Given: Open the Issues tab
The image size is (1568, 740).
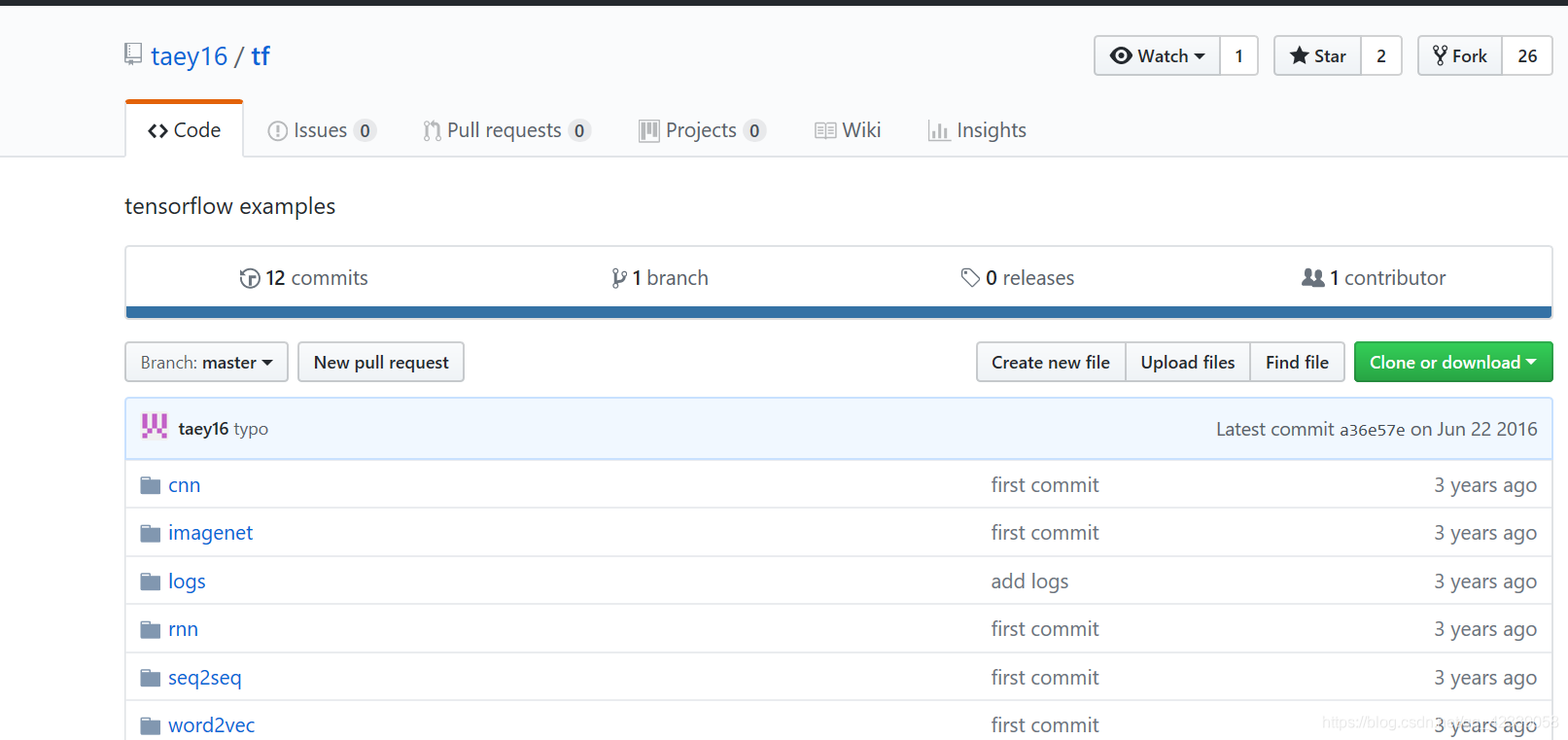Looking at the screenshot, I should point(322,130).
